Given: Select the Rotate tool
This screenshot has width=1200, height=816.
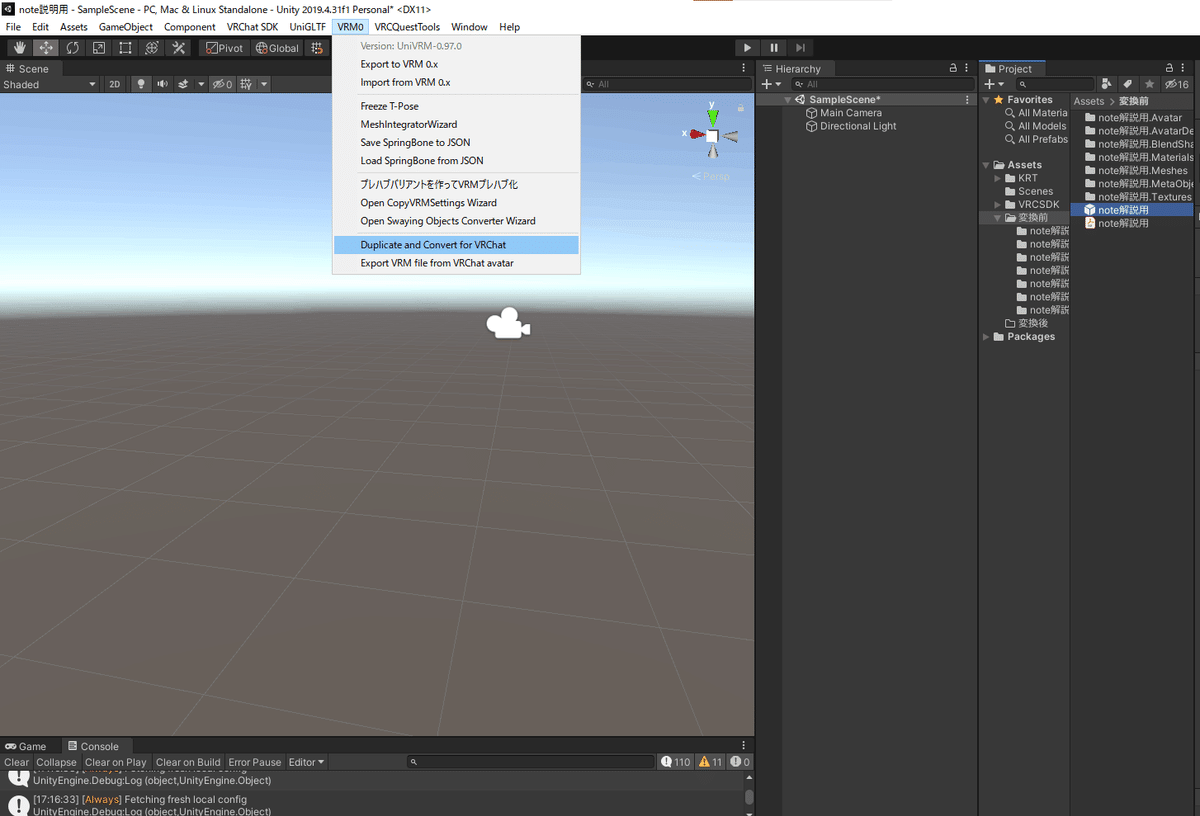Looking at the screenshot, I should pos(72,48).
